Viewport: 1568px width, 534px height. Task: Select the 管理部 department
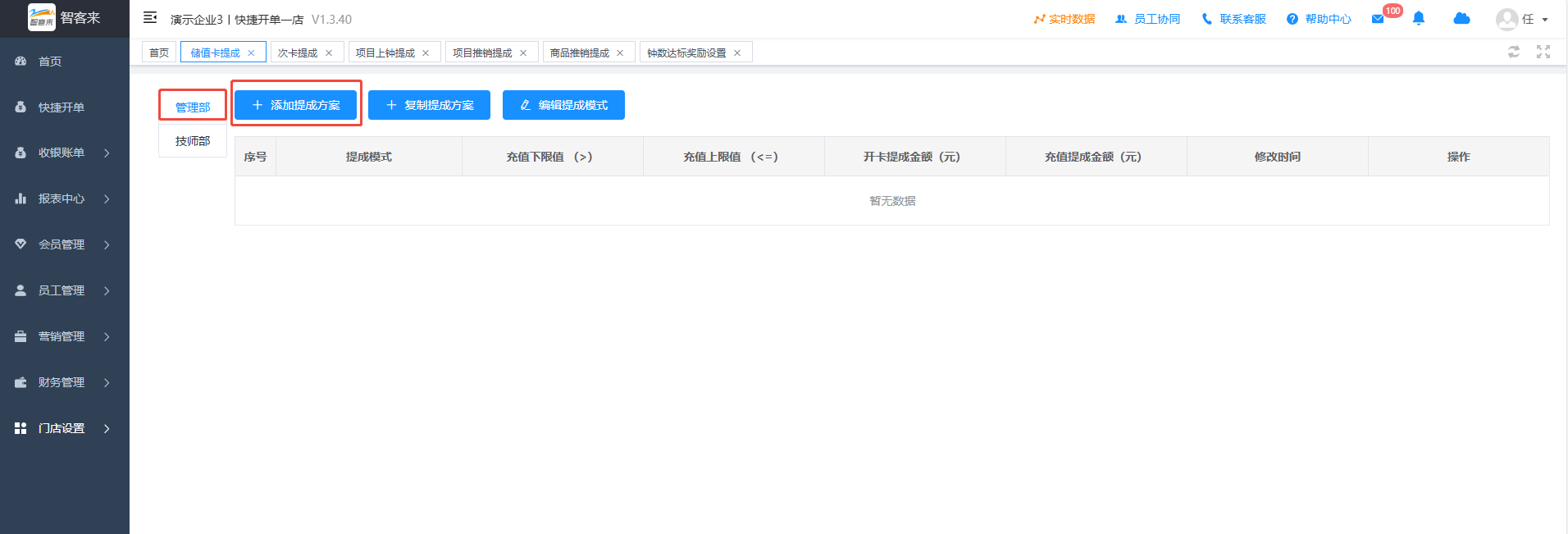coord(193,107)
